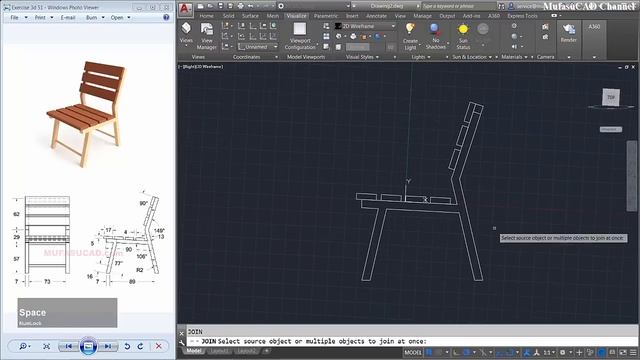Screen dimensions: 640x360
Task: Click the zoom magnifier in Photo Viewer
Action: pyautogui.click(x=24, y=346)
